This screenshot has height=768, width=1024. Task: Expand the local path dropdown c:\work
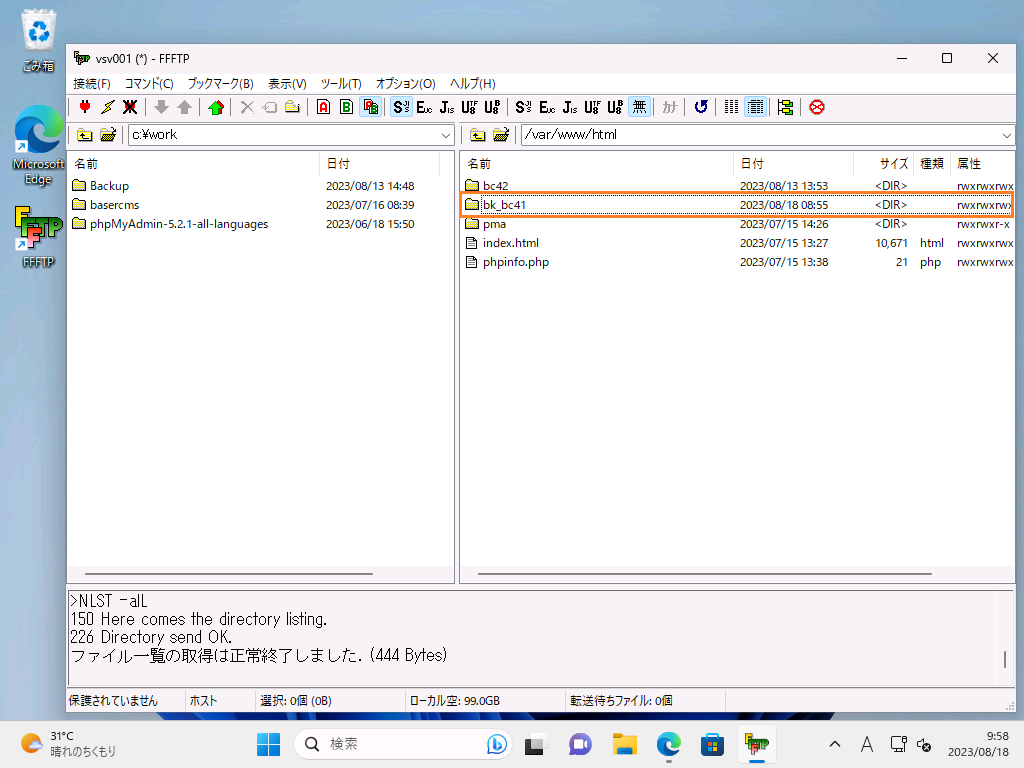tap(446, 135)
